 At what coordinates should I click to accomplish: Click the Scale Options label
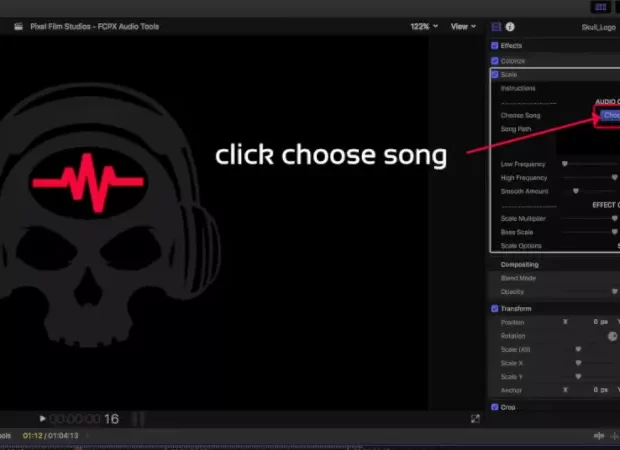(x=521, y=246)
